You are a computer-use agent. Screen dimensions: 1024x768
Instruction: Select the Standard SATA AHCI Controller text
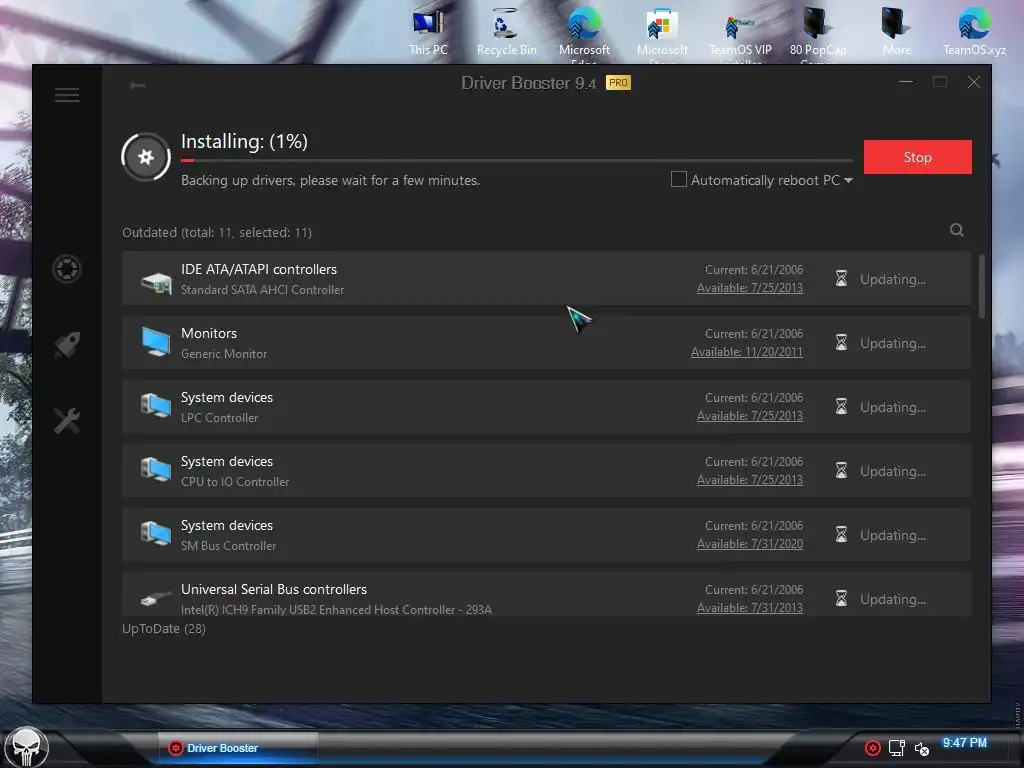click(262, 290)
